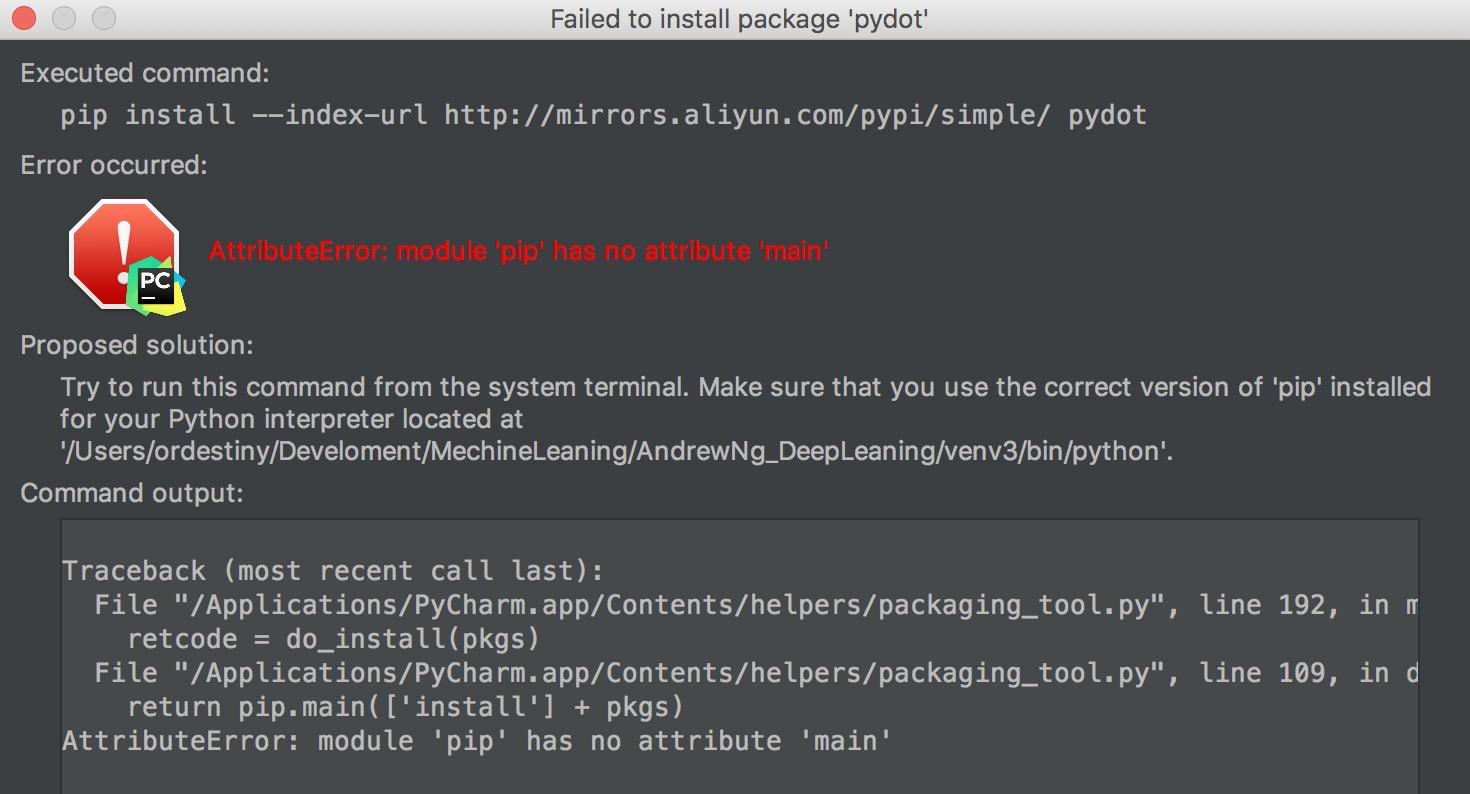This screenshot has height=794, width=1470.
Task: Click the venv3/bin/python interpreter path
Action: click(614, 451)
